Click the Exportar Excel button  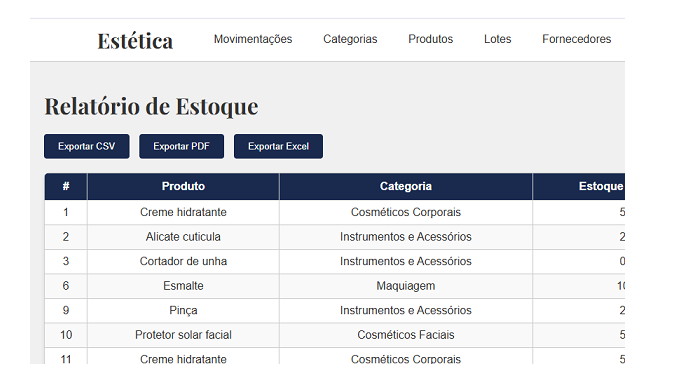coord(278,146)
